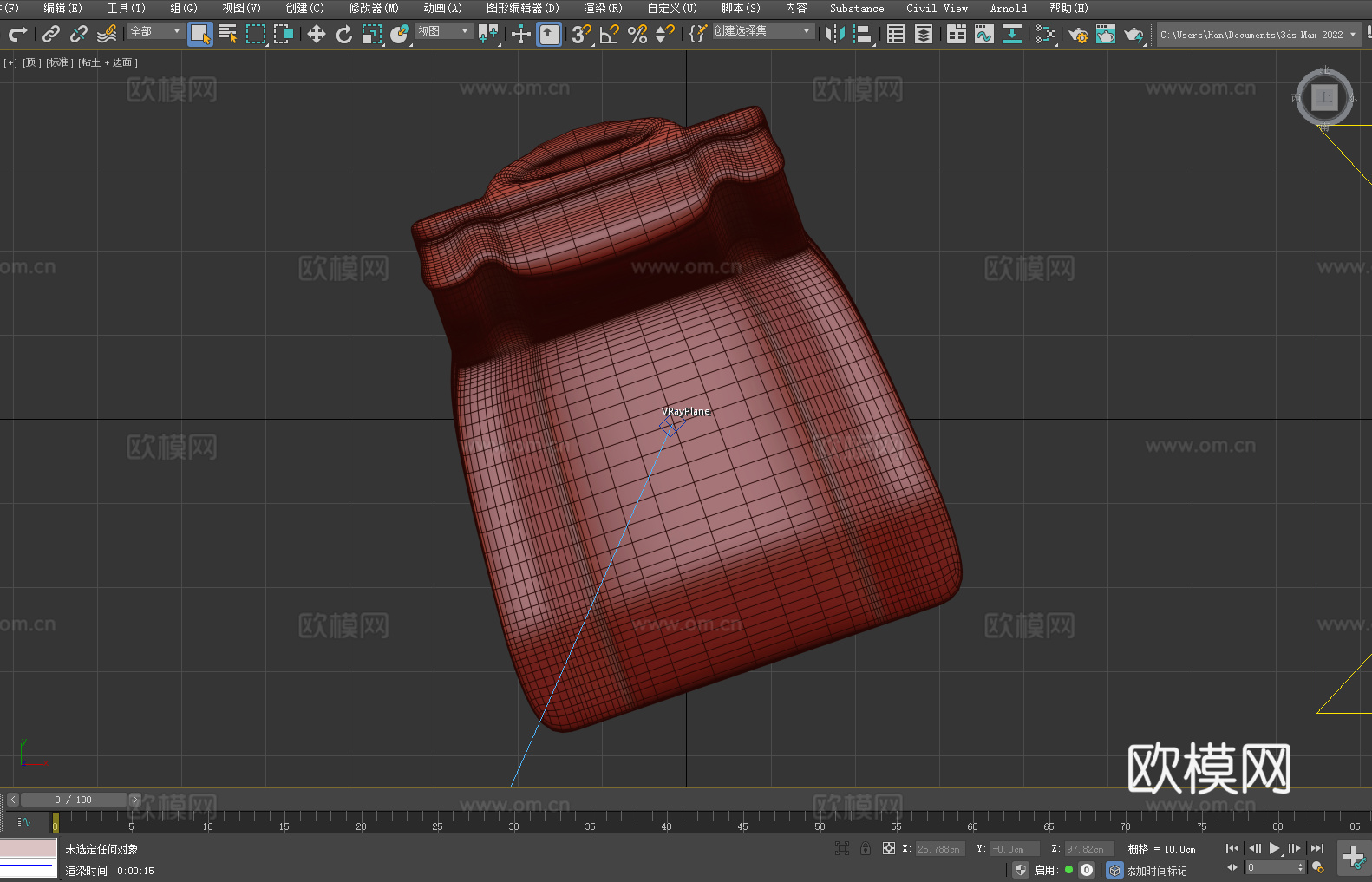1372x882 pixels.
Task: Activate the Bind to Space Warp icon
Action: point(107,34)
